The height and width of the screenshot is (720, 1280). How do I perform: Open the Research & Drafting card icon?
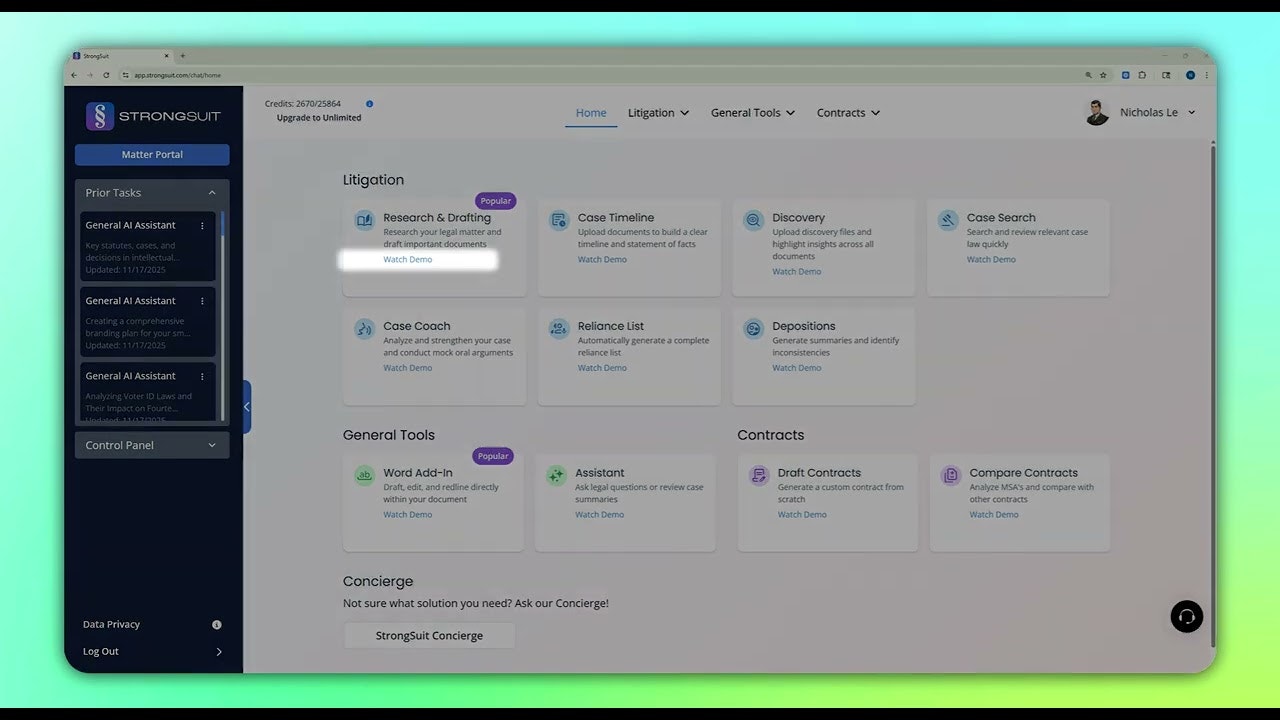[364, 220]
